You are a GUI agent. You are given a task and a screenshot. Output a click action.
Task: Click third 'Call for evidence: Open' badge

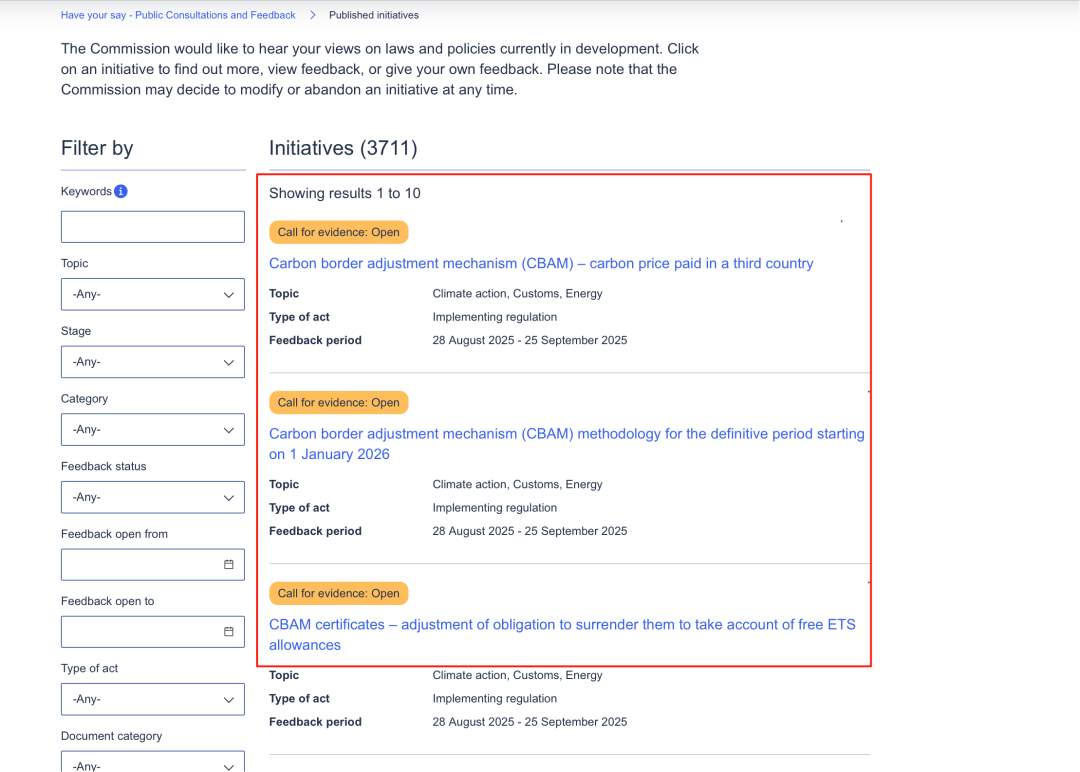(338, 593)
